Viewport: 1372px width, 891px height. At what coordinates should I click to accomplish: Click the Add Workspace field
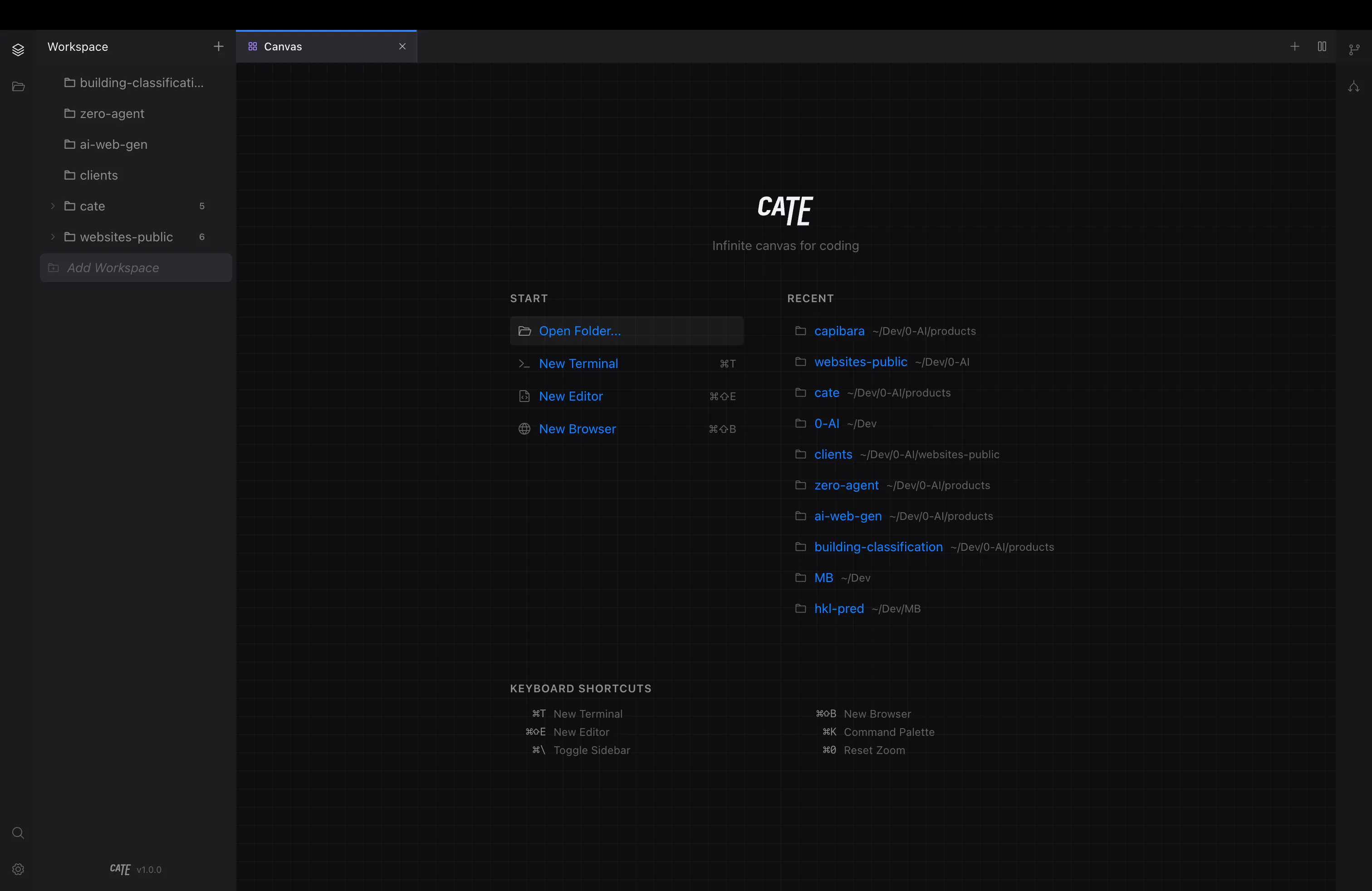pos(136,268)
